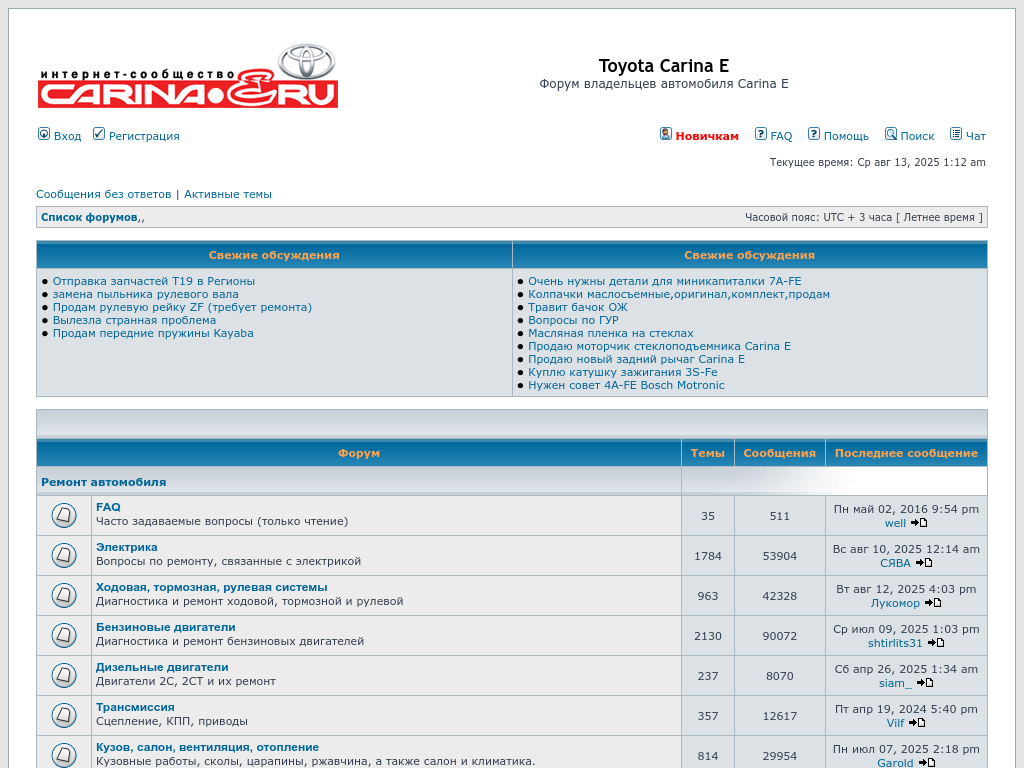Open the Список форумов breadcrumb
The image size is (1024, 768).
[89, 217]
